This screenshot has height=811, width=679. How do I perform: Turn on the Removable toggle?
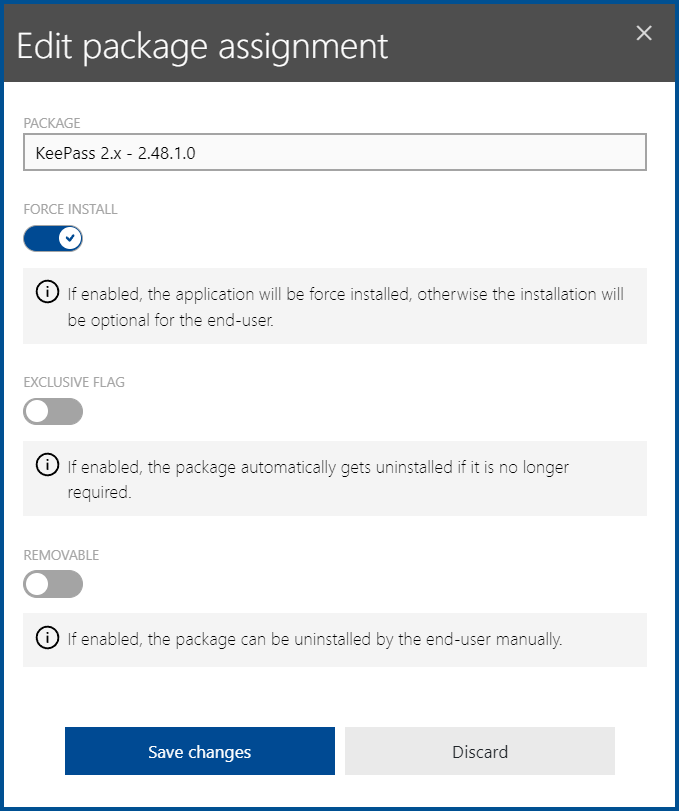click(53, 584)
